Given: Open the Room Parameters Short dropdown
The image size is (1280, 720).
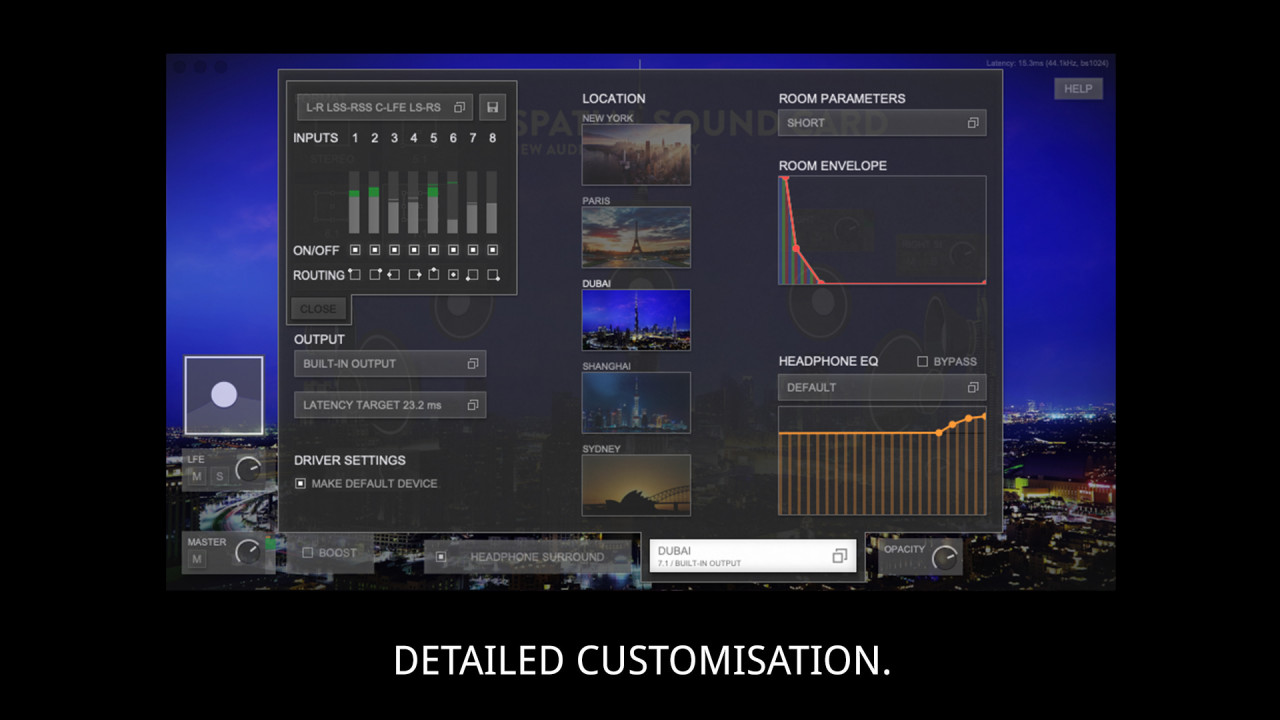Looking at the screenshot, I should pos(882,123).
